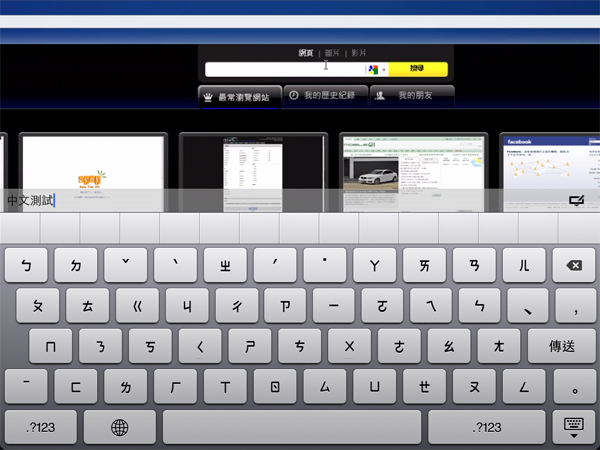The height and width of the screenshot is (450, 600).
Task: Tap the ㄐ key
Action: click(187, 306)
